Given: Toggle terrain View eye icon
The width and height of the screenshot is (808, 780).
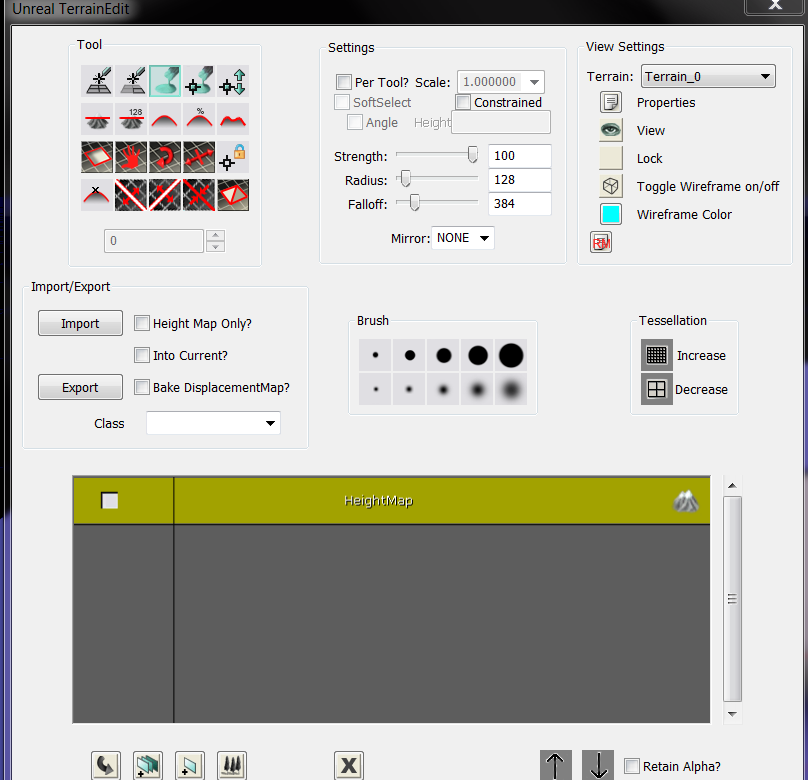Looking at the screenshot, I should (611, 130).
